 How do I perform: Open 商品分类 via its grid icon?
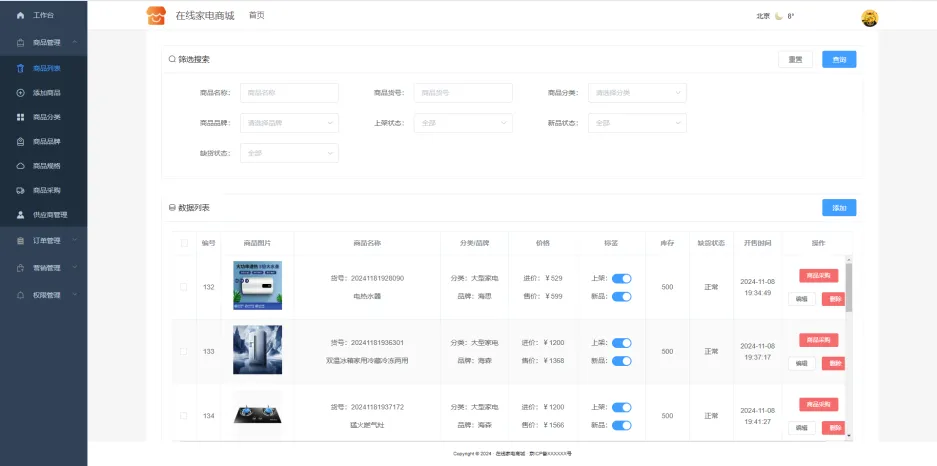tap(20, 117)
